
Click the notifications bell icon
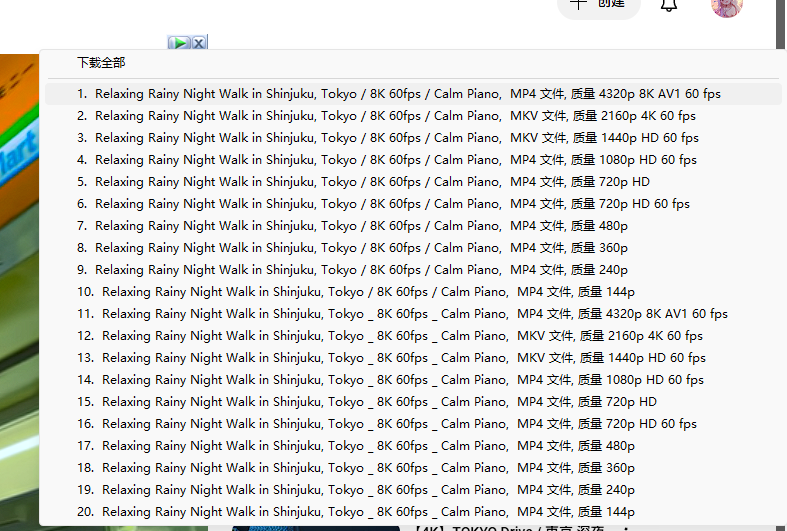coord(669,5)
